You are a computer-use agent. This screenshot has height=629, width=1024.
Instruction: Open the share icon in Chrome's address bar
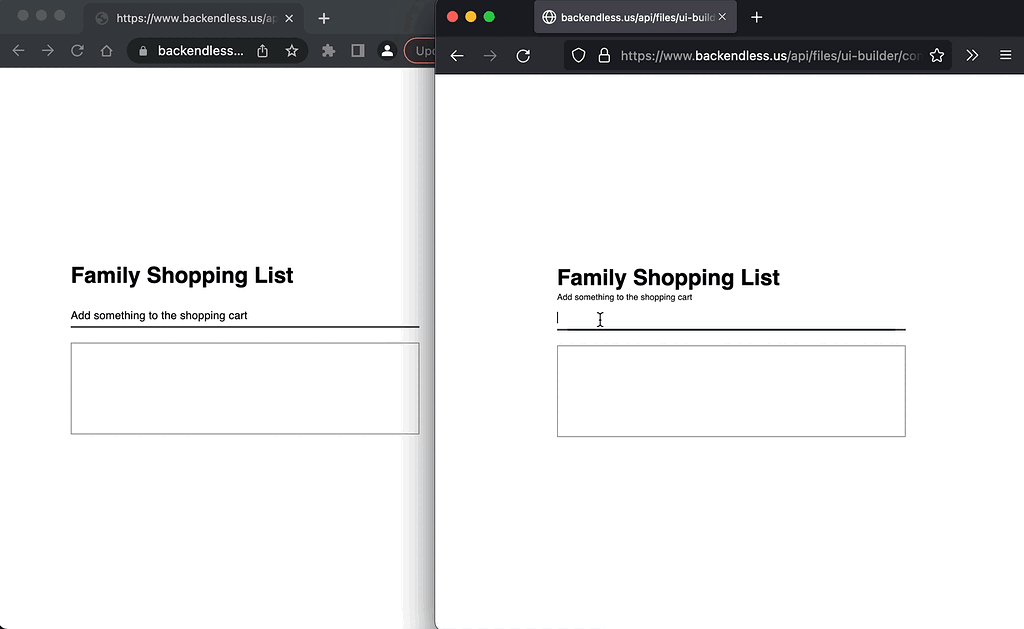click(x=262, y=51)
